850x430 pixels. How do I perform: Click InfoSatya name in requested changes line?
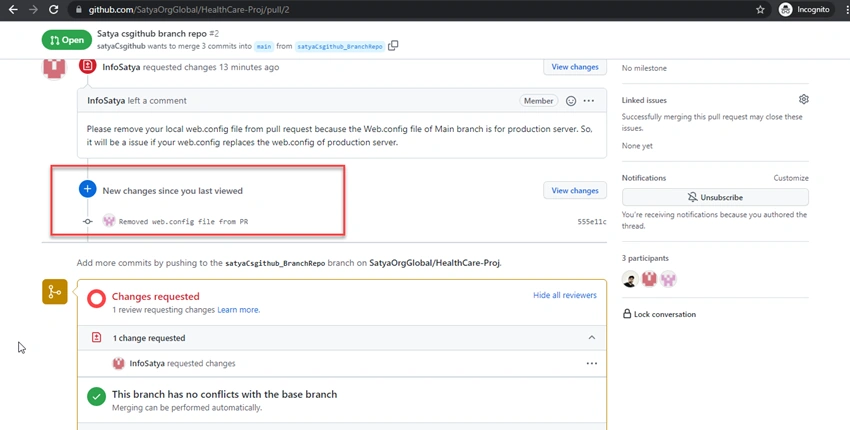click(x=121, y=67)
